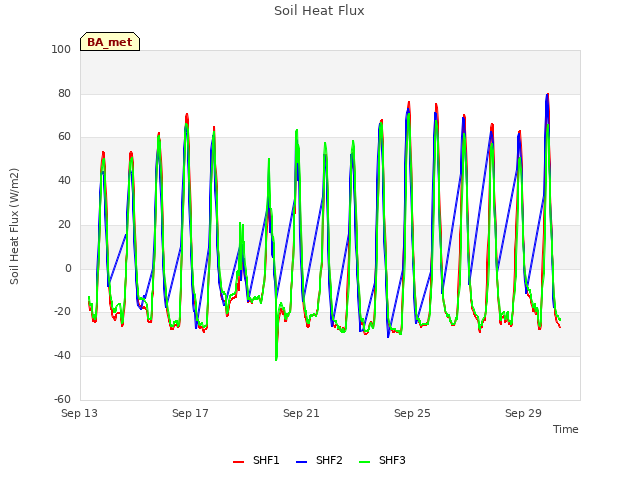This screenshot has height=480, width=640.
Task: Click the Soil Heat Flux chart title
Action: (x=319, y=11)
